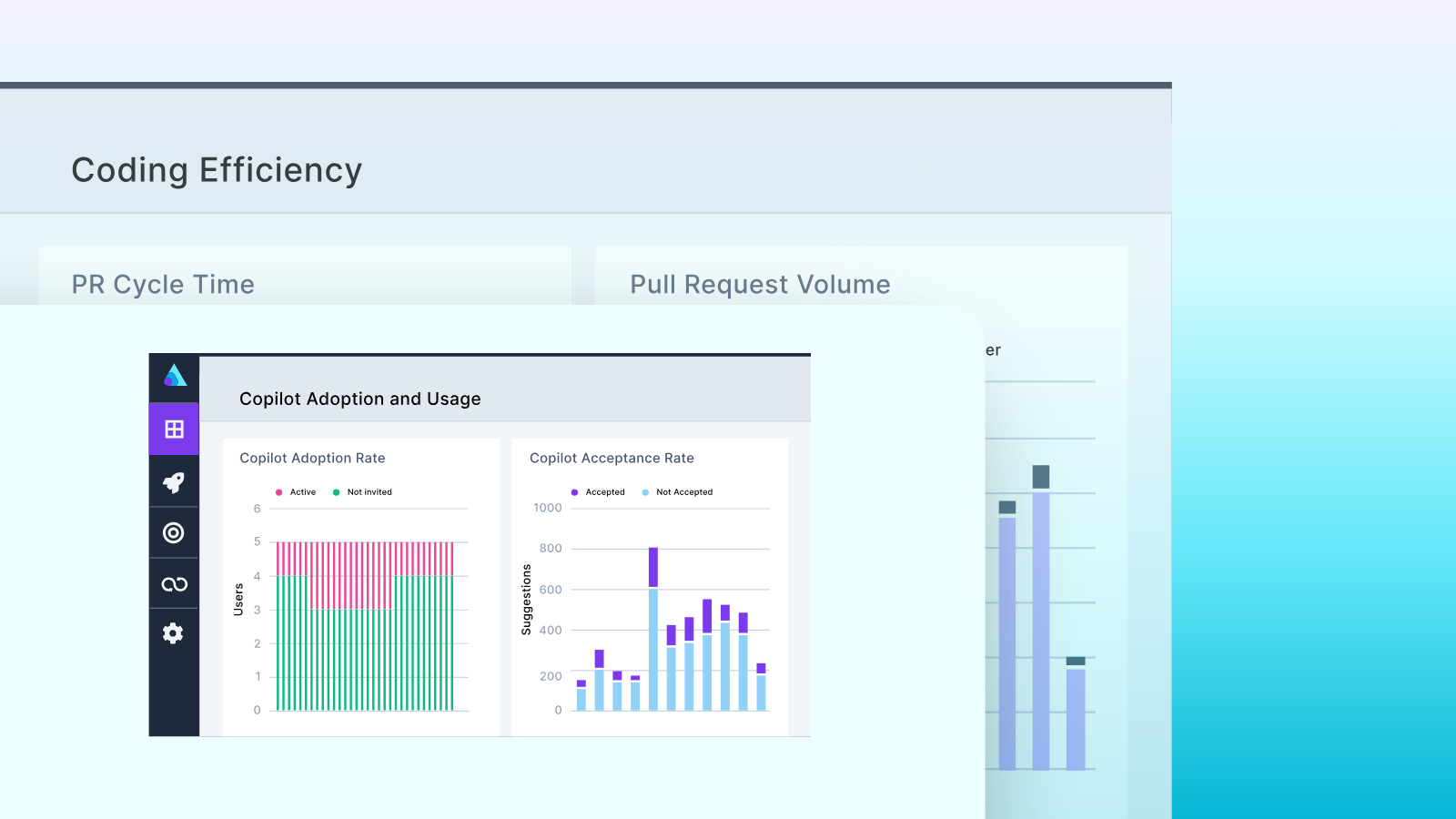Select the rocket icon in sidebar

[x=174, y=481]
